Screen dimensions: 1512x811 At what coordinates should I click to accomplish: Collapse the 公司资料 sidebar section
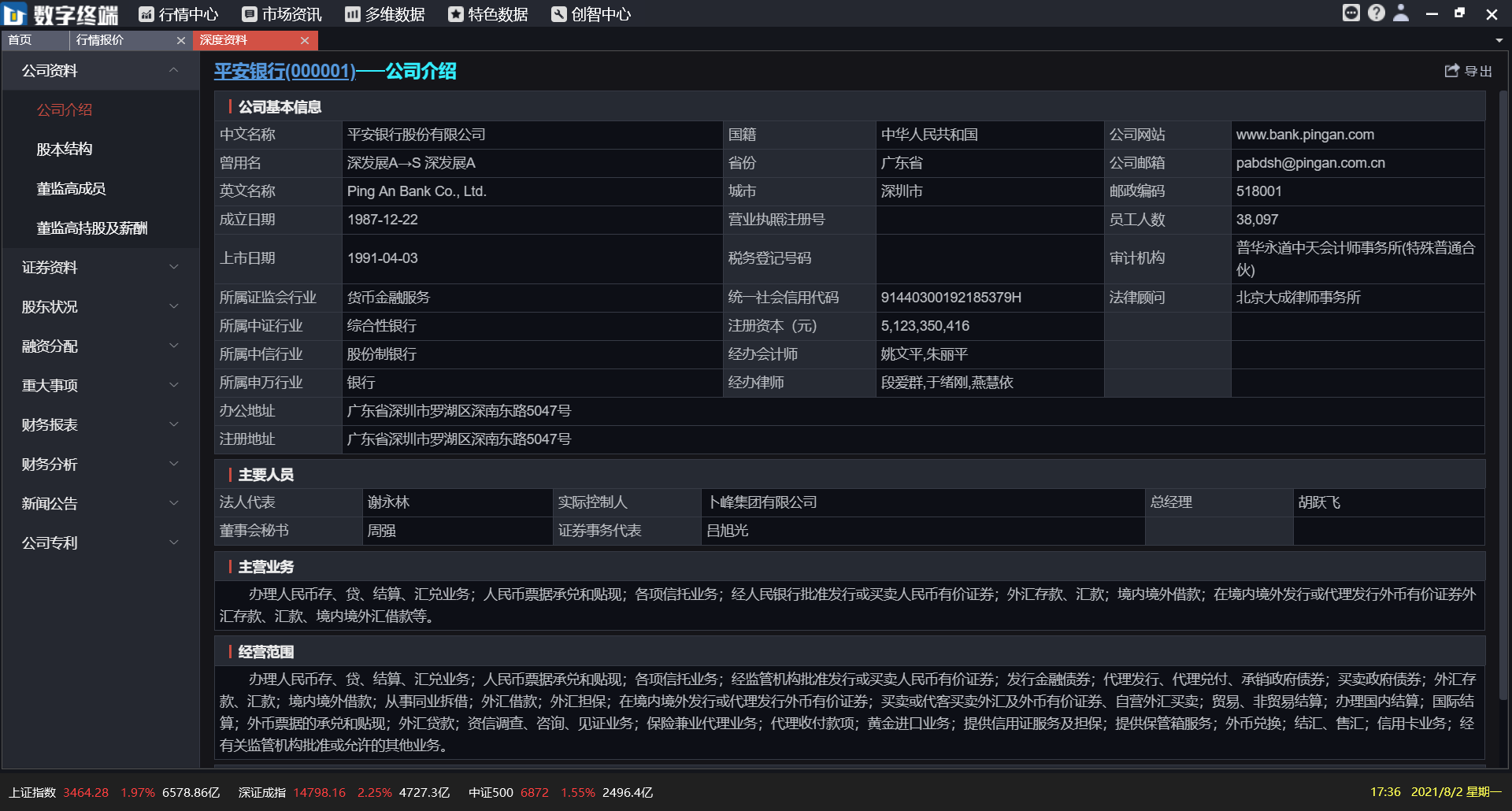point(174,70)
